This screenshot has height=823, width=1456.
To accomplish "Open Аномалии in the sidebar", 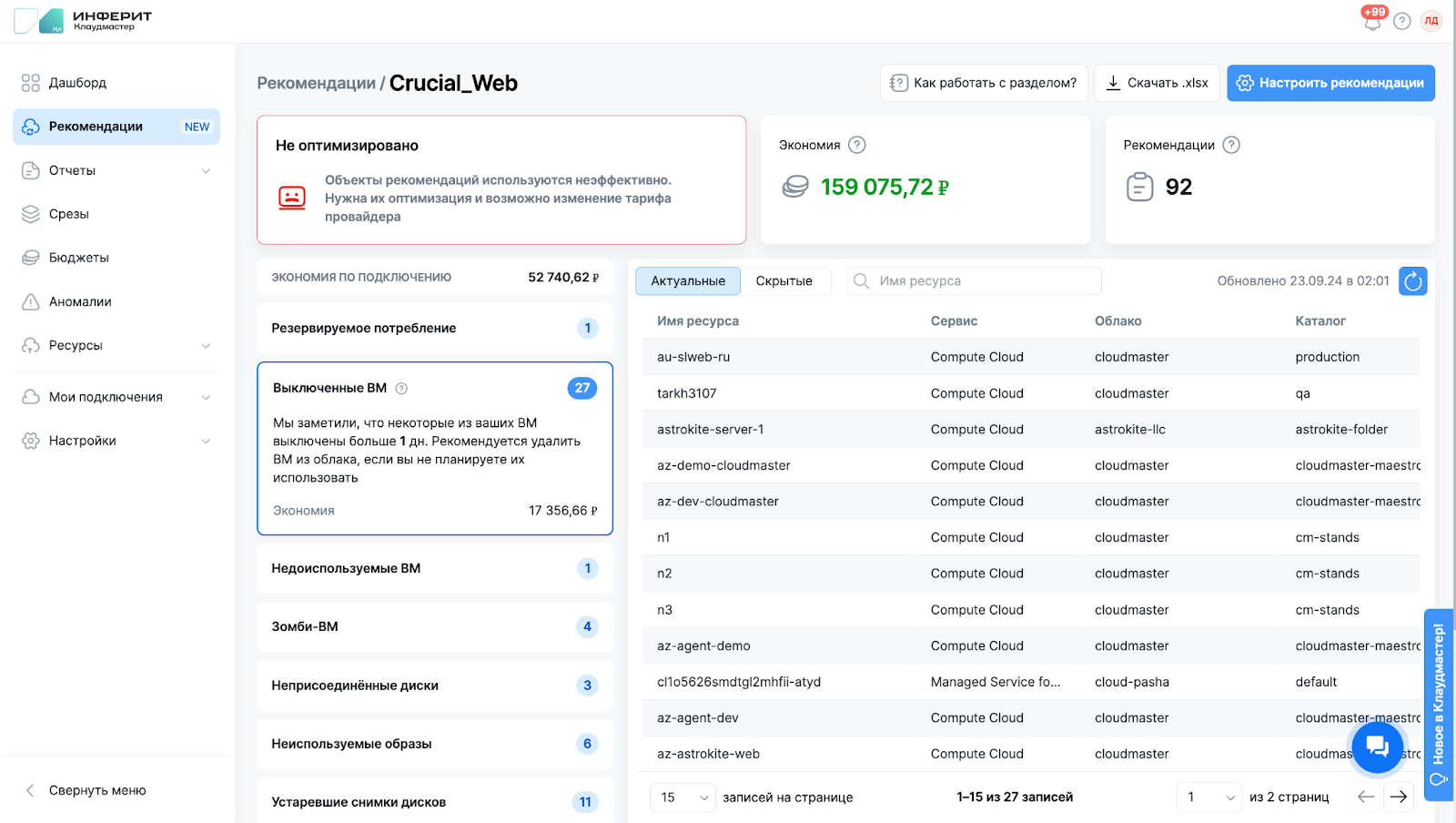I will point(80,301).
